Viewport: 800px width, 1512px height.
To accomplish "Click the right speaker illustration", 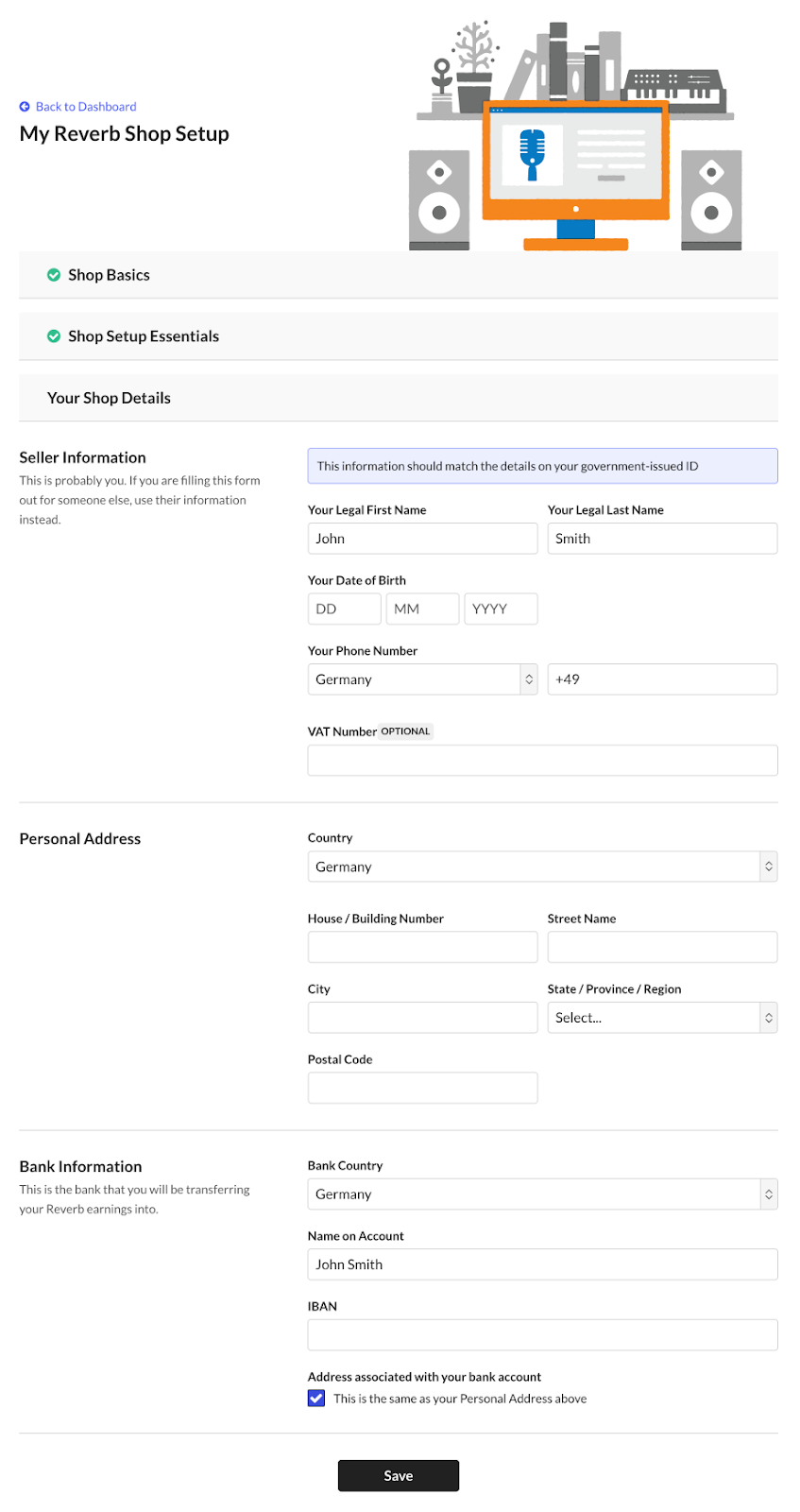I will point(710,199).
